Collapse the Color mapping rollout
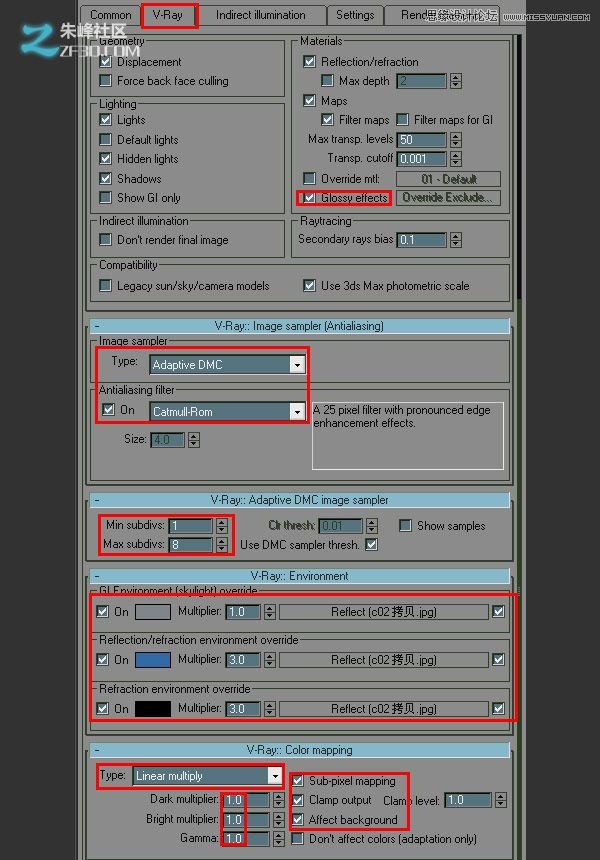 (299, 750)
